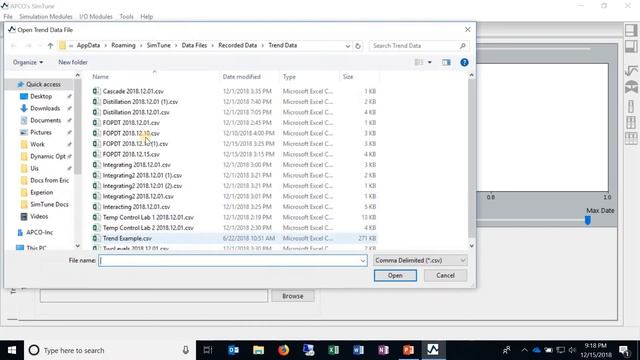Sort files by the Name column
This screenshot has width=640, height=360.
[100, 77]
